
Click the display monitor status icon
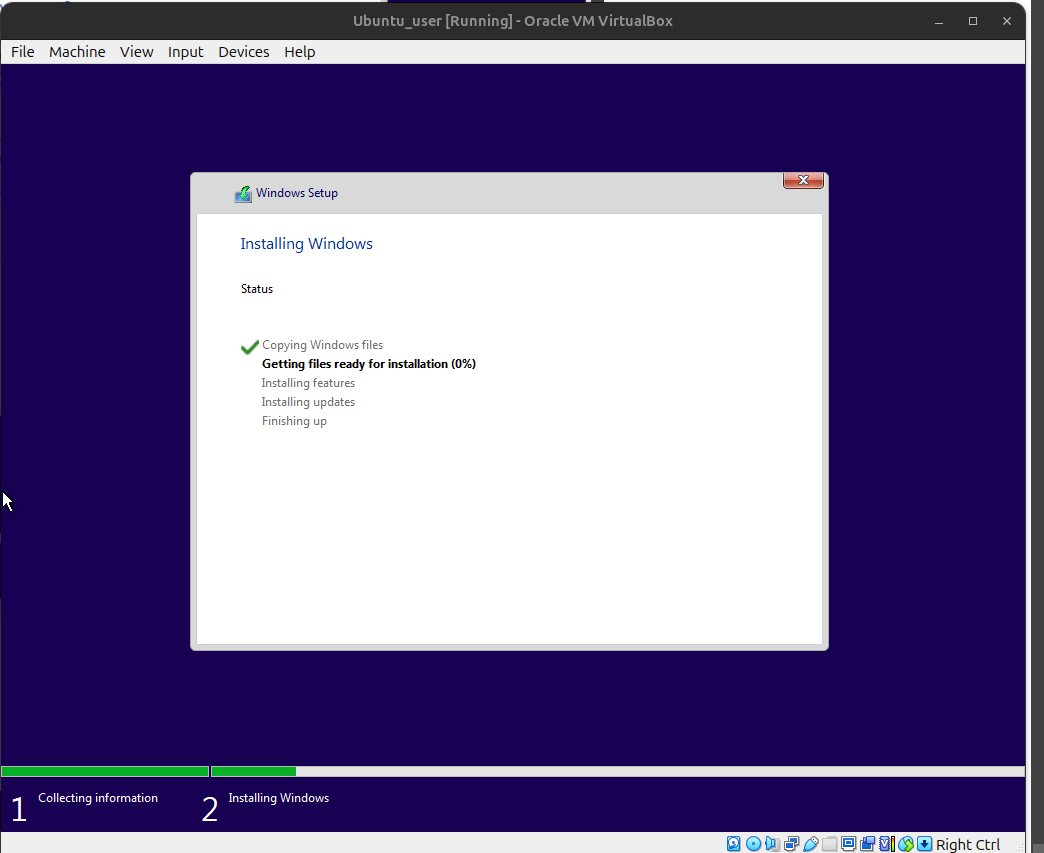[848, 844]
